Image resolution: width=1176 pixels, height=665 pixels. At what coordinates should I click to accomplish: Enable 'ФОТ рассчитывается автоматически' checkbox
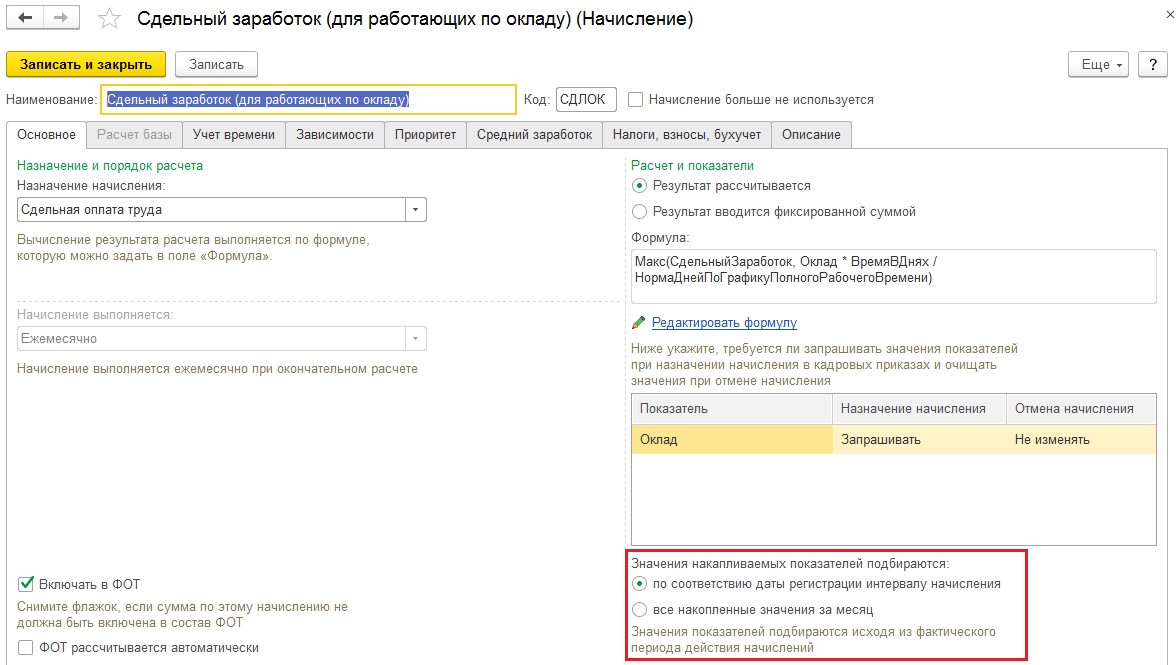pyautogui.click(x=26, y=648)
